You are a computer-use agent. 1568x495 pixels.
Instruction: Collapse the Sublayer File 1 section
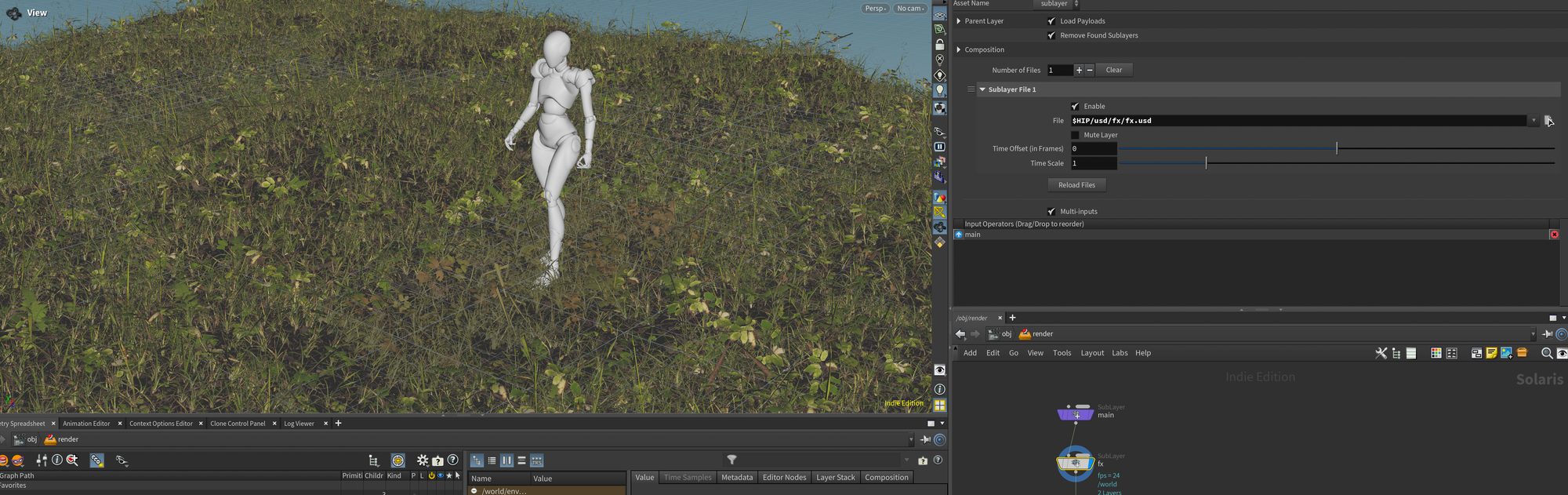pyautogui.click(x=982, y=89)
